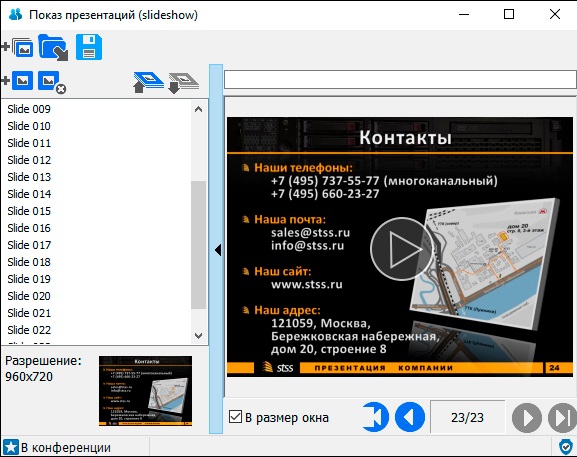Go to next slide button
The width and height of the screenshot is (577, 457).
point(527,418)
